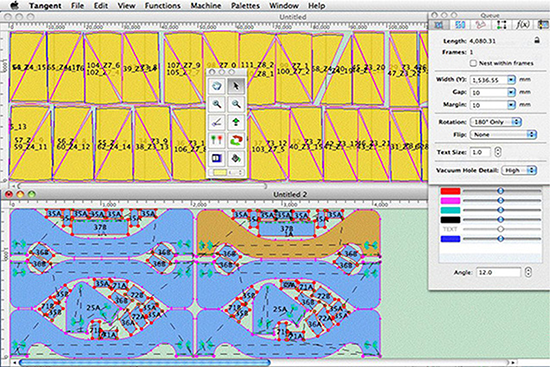550x367 pixels.
Task: Click the lock icon beside Length
Action: click(x=537, y=41)
